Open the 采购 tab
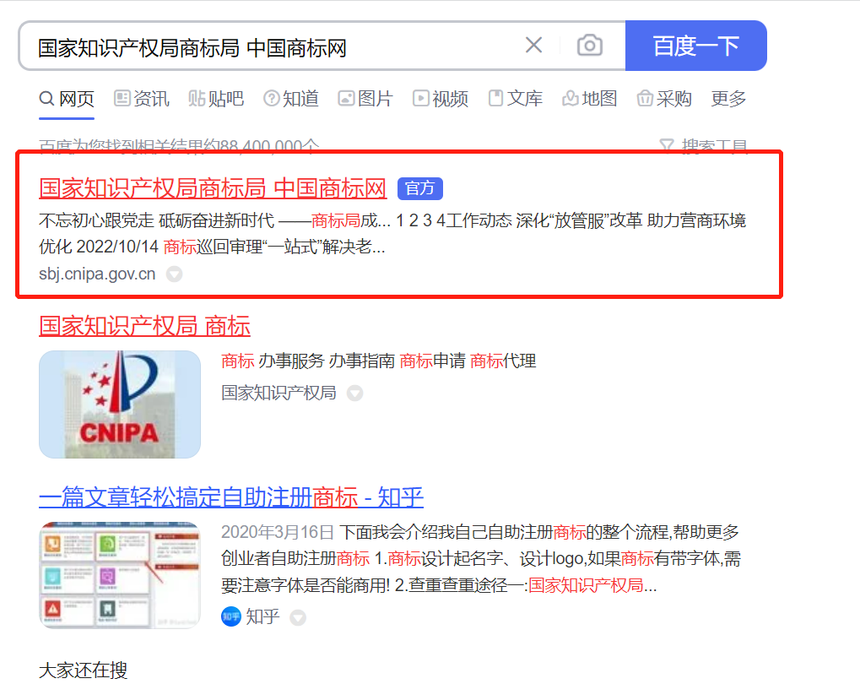Screen dimensions: 860x684 [664, 99]
